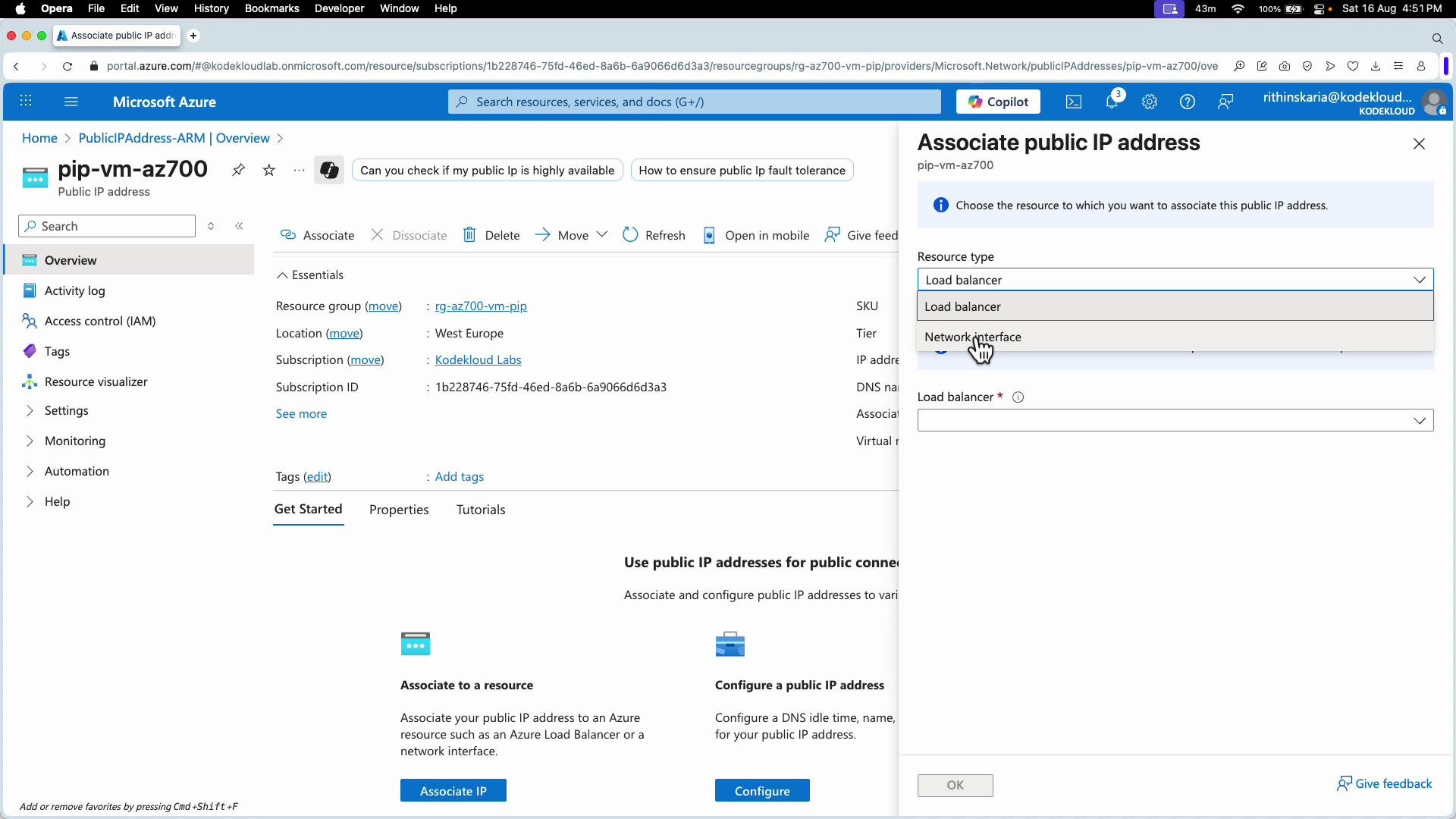1456x819 pixels.
Task: Open the Azure apps grid launcher
Action: coord(26,102)
